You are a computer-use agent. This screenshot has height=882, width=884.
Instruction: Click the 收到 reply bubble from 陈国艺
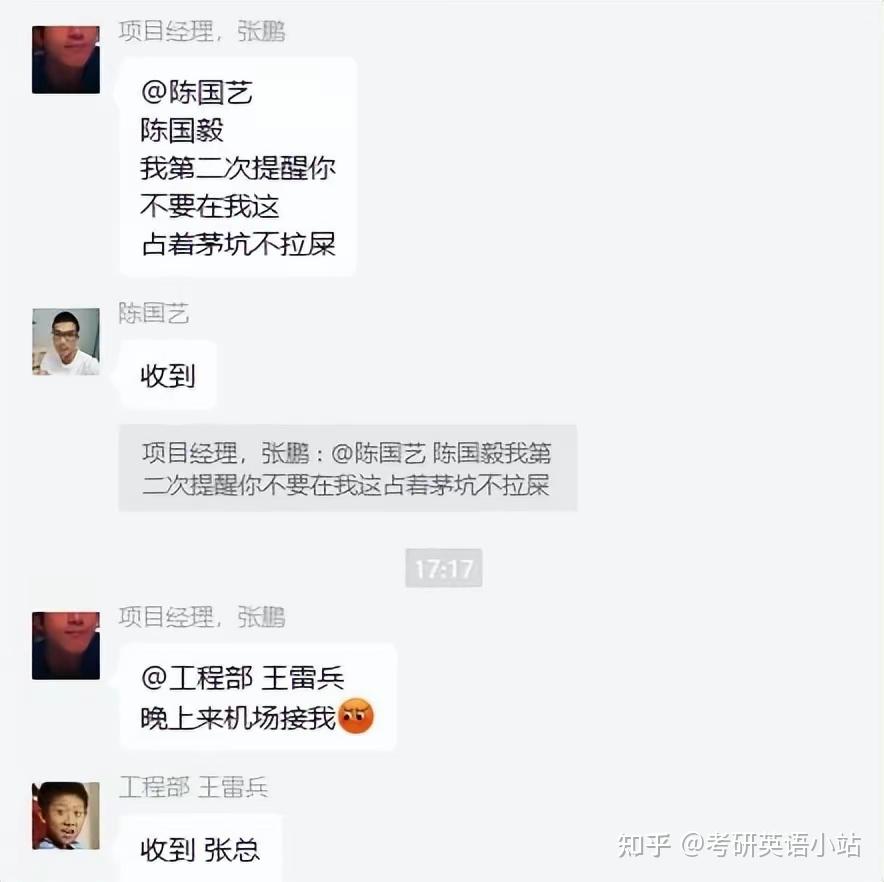[x=168, y=375]
